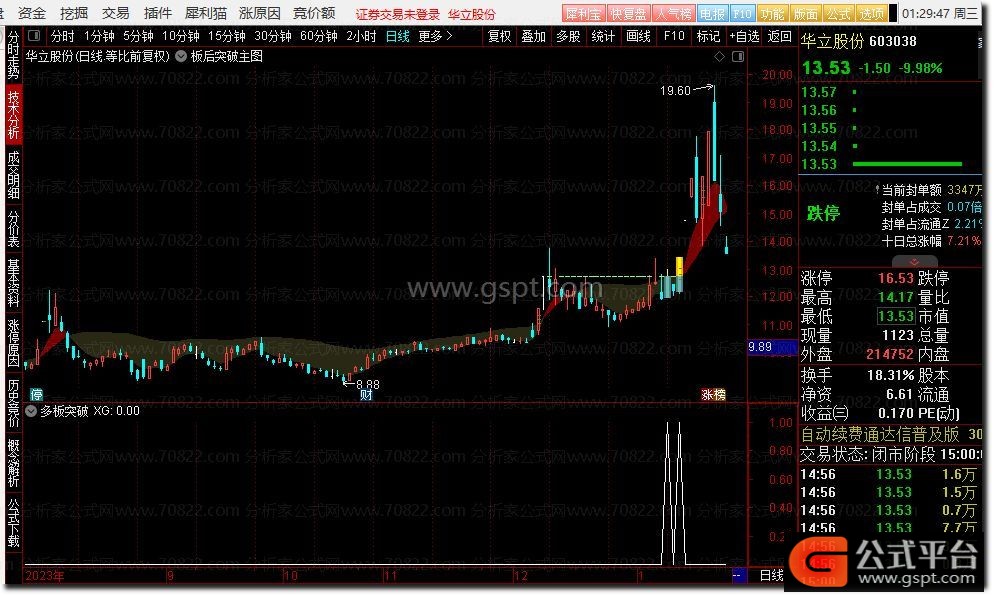This screenshot has height=595, width=994.
Task: Open the 概念解析 sidebar tab
Action: pos(13,463)
